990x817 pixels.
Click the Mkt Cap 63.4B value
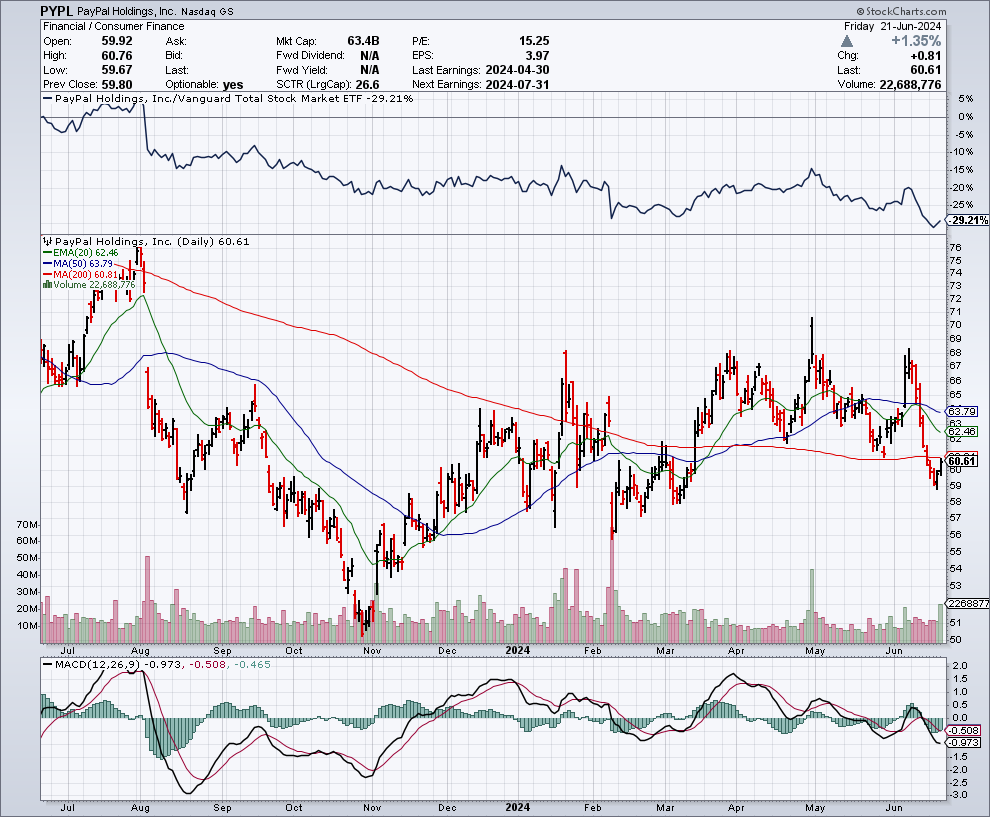click(363, 41)
